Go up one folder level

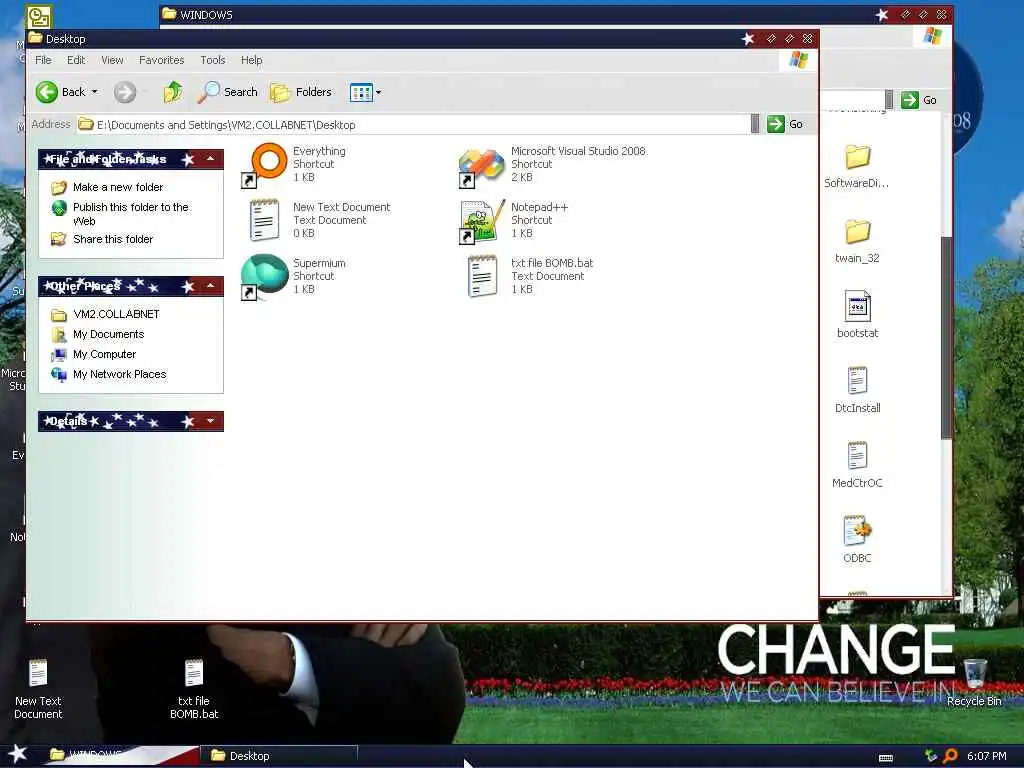tap(173, 92)
